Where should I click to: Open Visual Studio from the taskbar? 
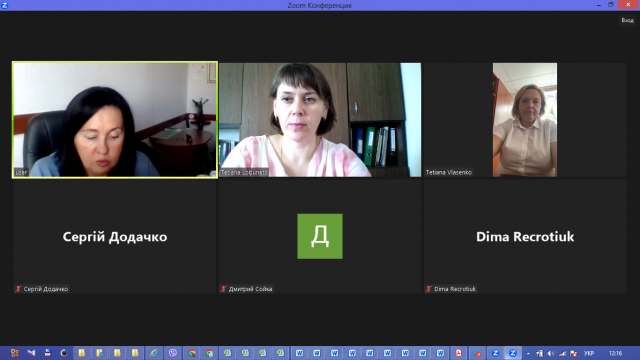(31, 353)
